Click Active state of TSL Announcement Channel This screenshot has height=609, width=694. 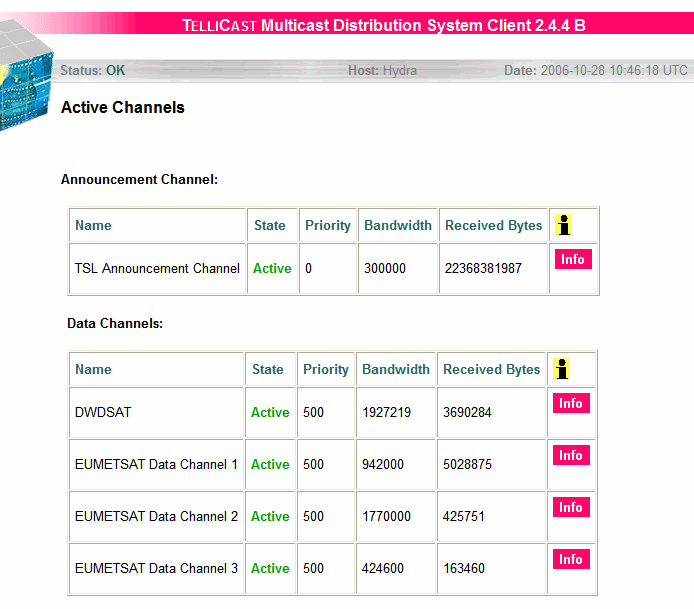272,268
